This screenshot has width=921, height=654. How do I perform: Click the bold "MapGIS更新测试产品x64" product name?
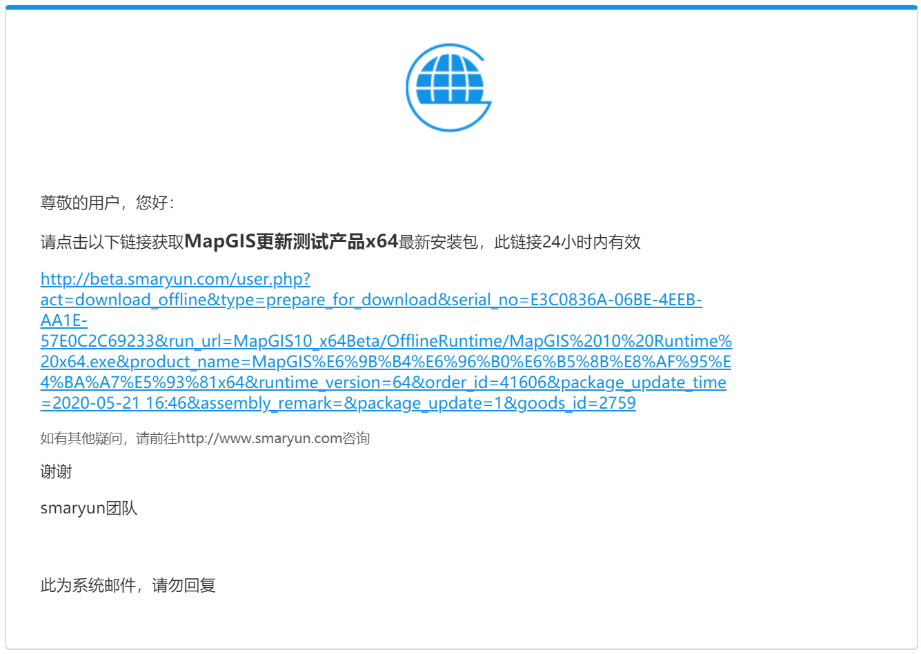point(291,242)
